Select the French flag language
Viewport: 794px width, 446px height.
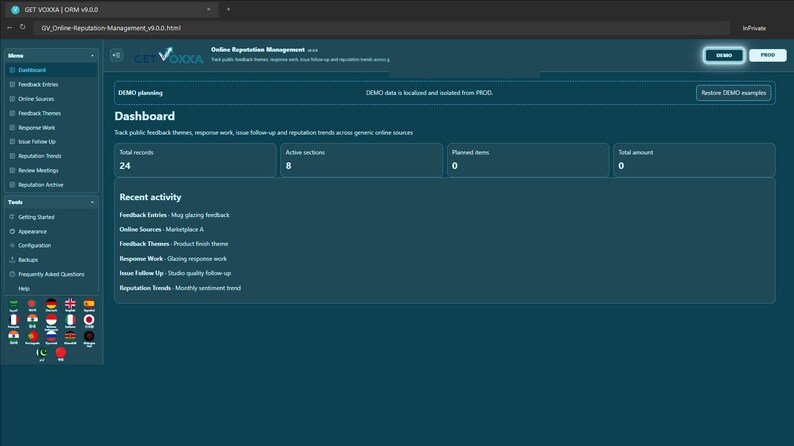tap(14, 320)
